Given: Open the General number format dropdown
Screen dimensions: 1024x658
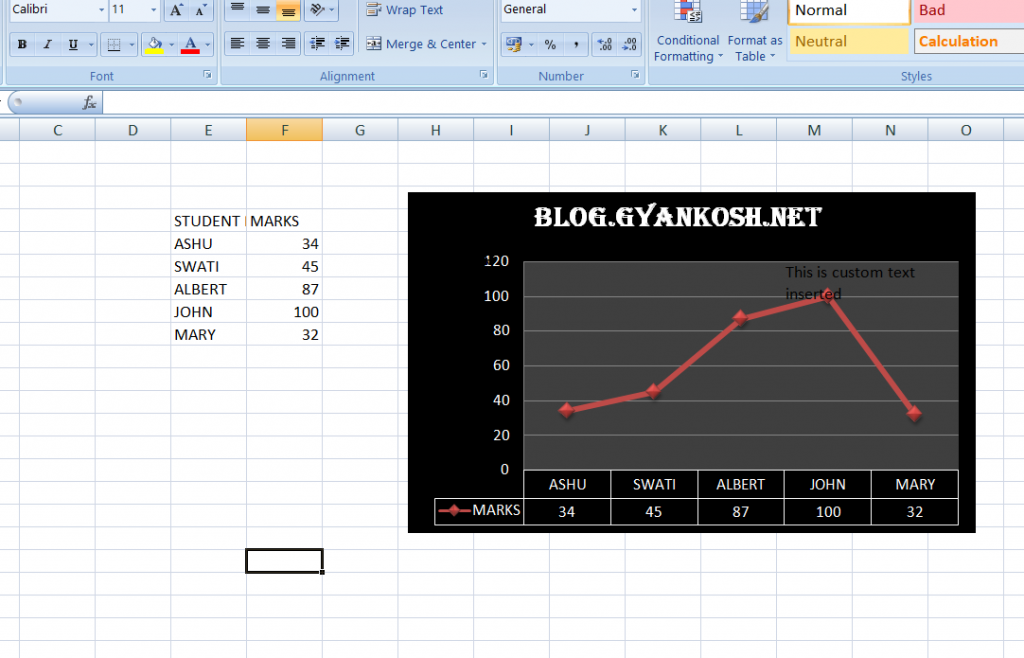Looking at the screenshot, I should tap(634, 10).
